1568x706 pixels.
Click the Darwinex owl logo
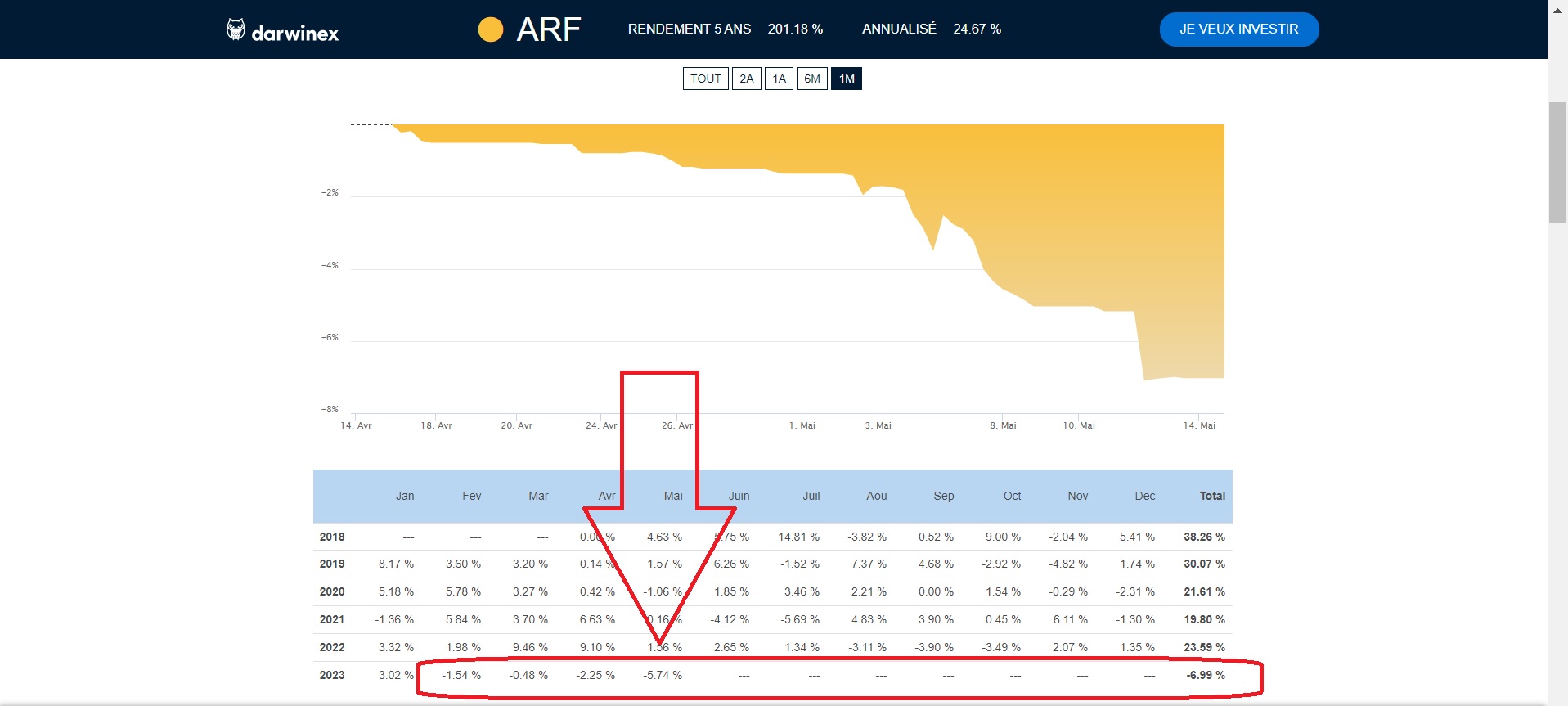(x=236, y=29)
